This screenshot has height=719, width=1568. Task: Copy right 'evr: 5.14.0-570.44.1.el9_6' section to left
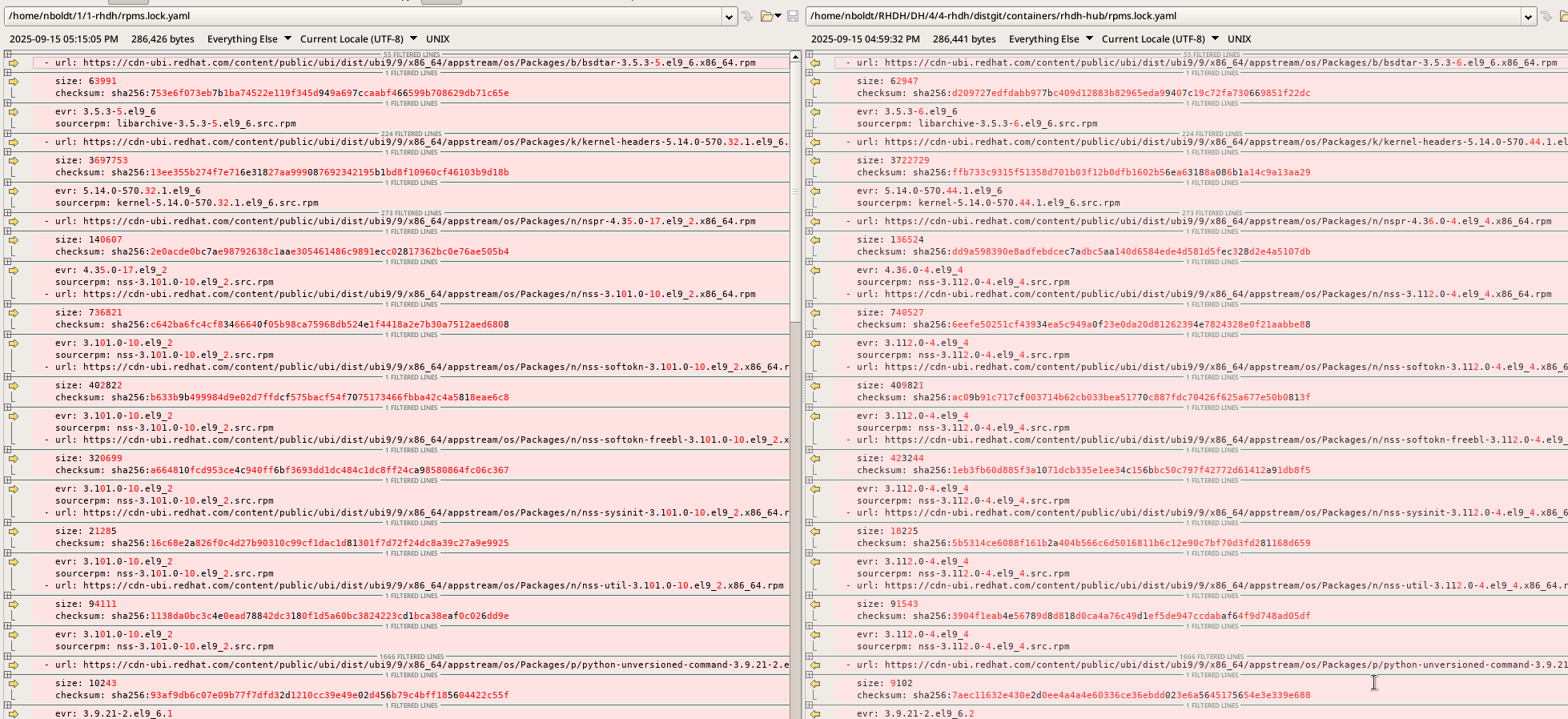pyautogui.click(x=815, y=191)
